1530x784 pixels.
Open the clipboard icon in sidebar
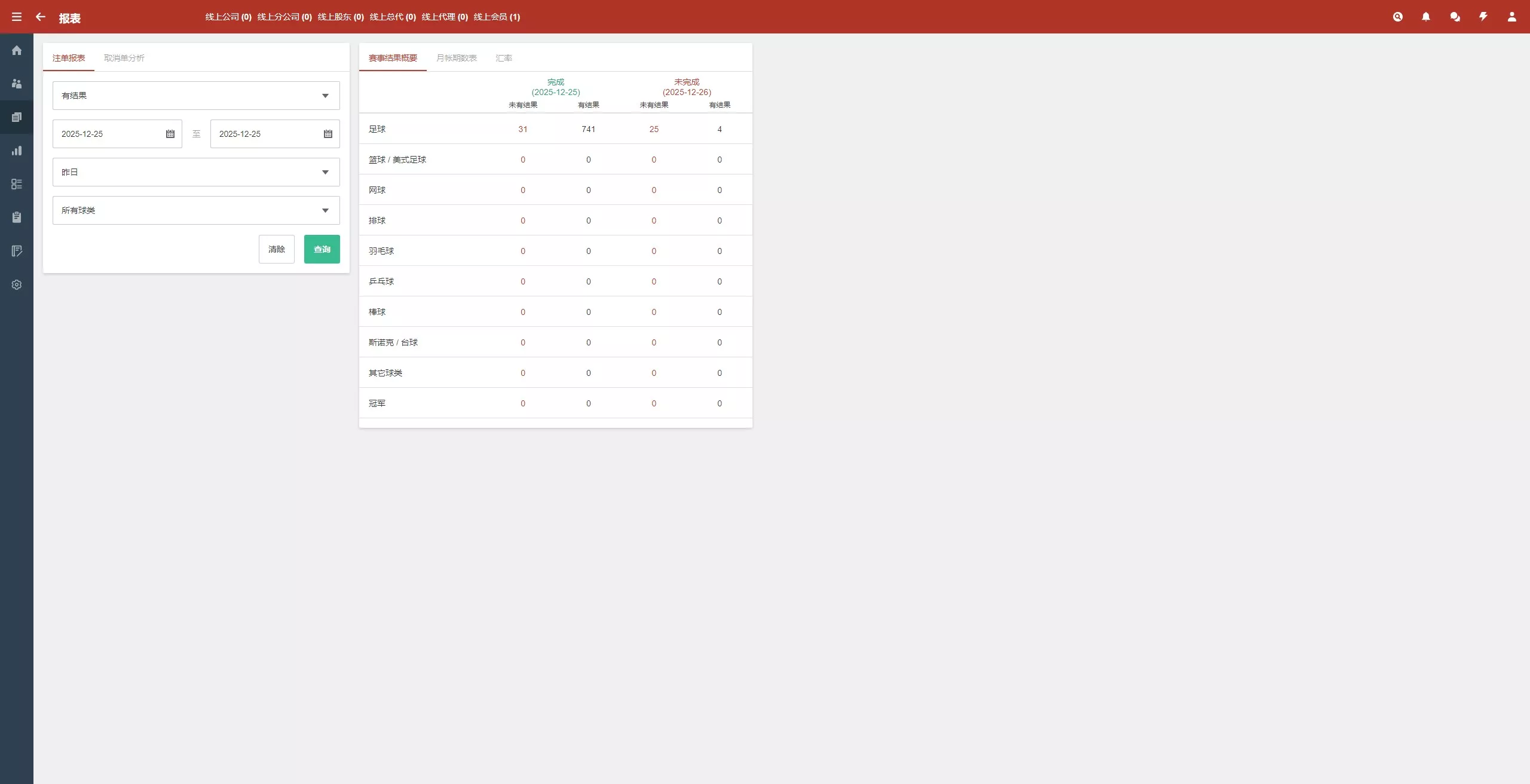[17, 218]
